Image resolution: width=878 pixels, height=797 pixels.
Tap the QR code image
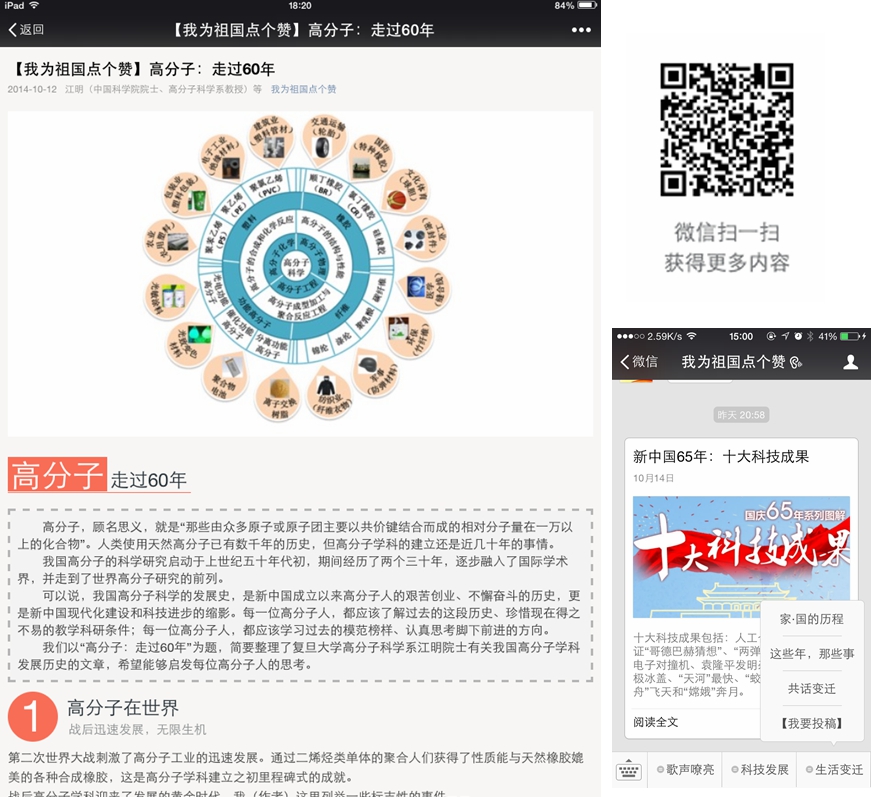click(727, 130)
